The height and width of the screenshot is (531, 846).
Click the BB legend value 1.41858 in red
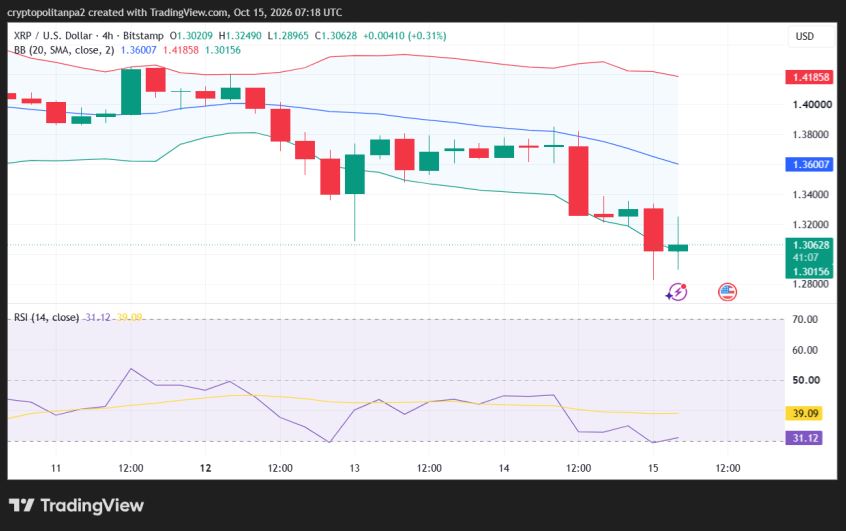(x=181, y=50)
